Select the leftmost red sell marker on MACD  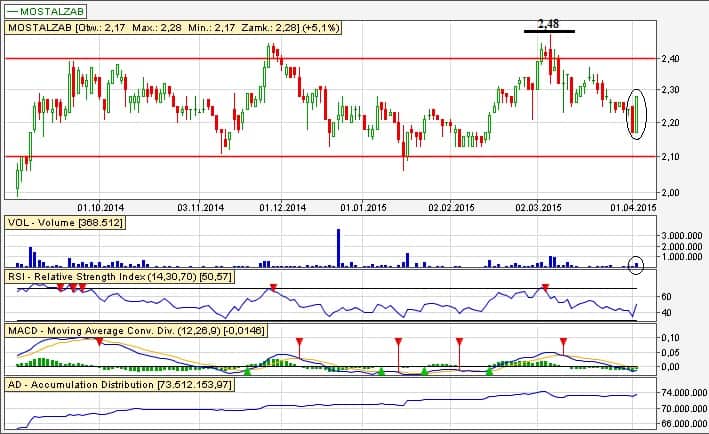tap(99, 341)
